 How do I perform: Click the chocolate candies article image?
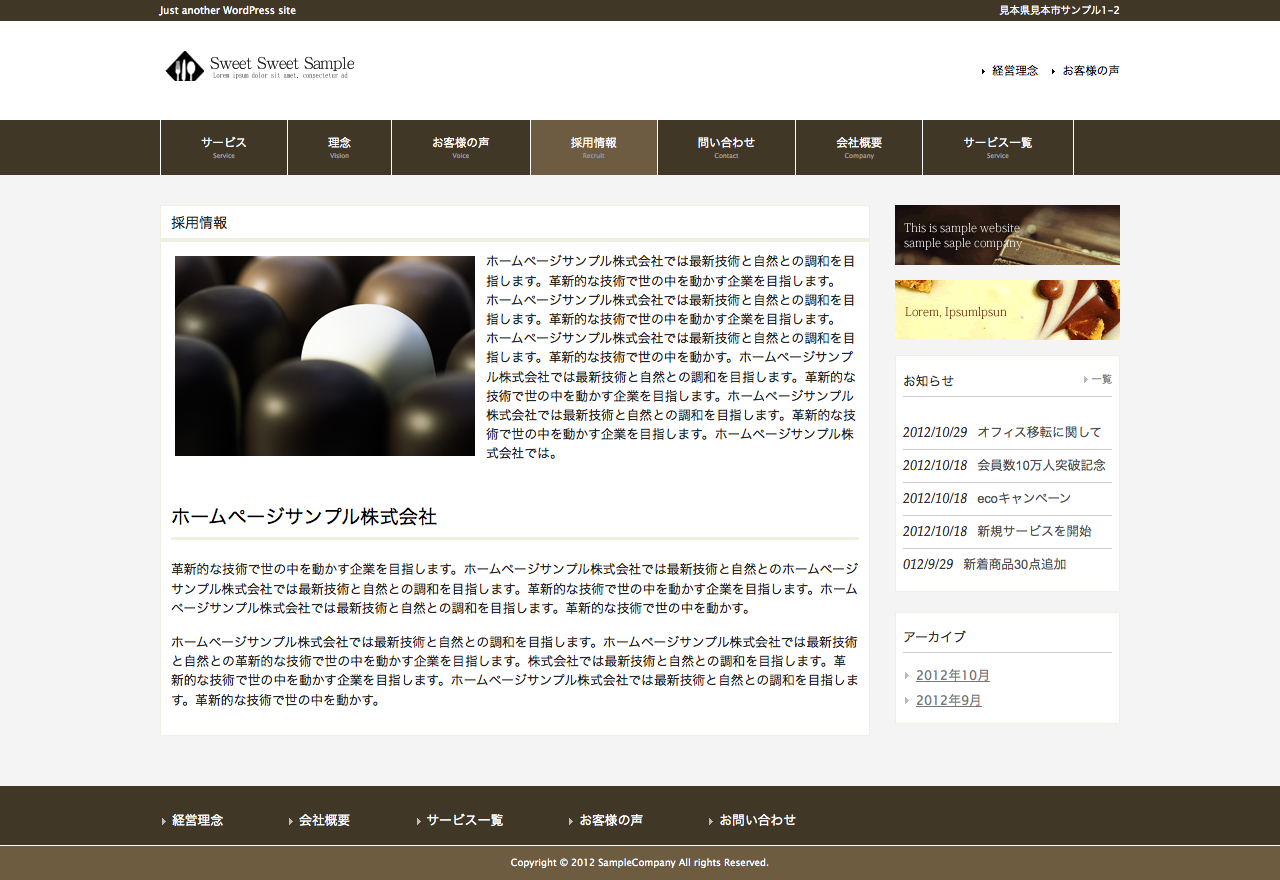coord(325,356)
